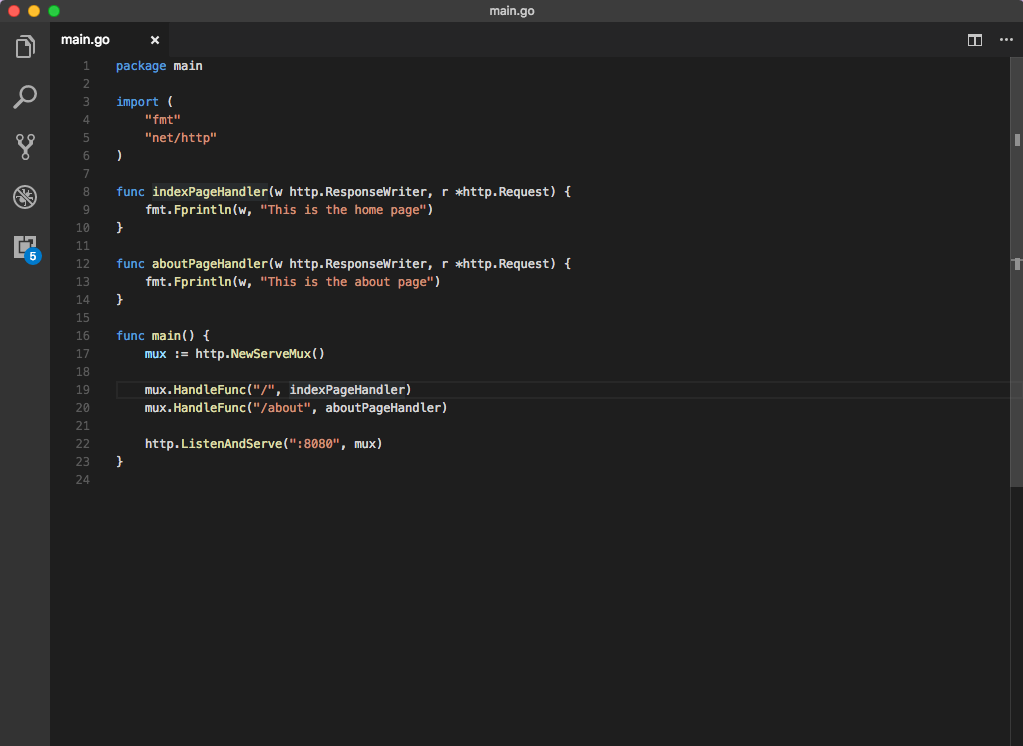Viewport: 1023px width, 746px height.
Task: Split the editor into two panes
Action: (974, 40)
